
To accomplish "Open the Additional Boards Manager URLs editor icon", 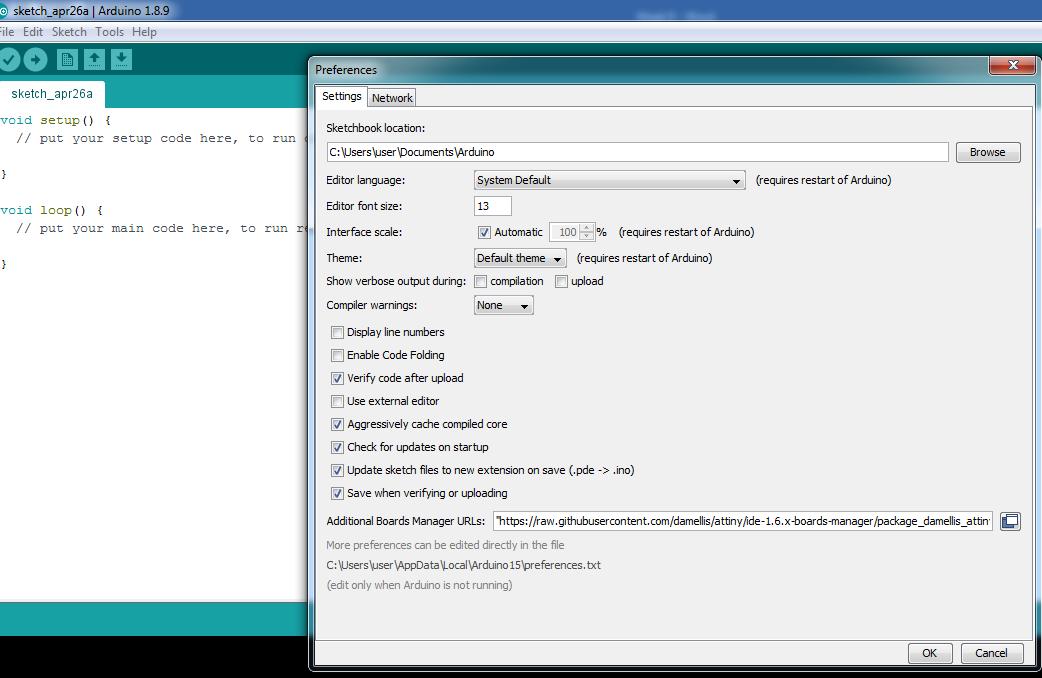I will pos(1010,521).
